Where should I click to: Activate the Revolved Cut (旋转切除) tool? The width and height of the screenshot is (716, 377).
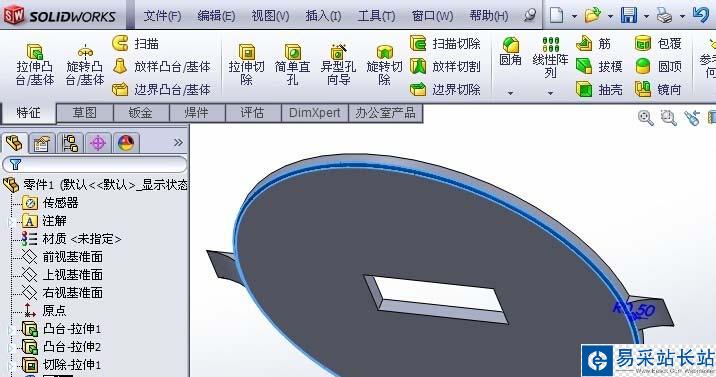[384, 65]
